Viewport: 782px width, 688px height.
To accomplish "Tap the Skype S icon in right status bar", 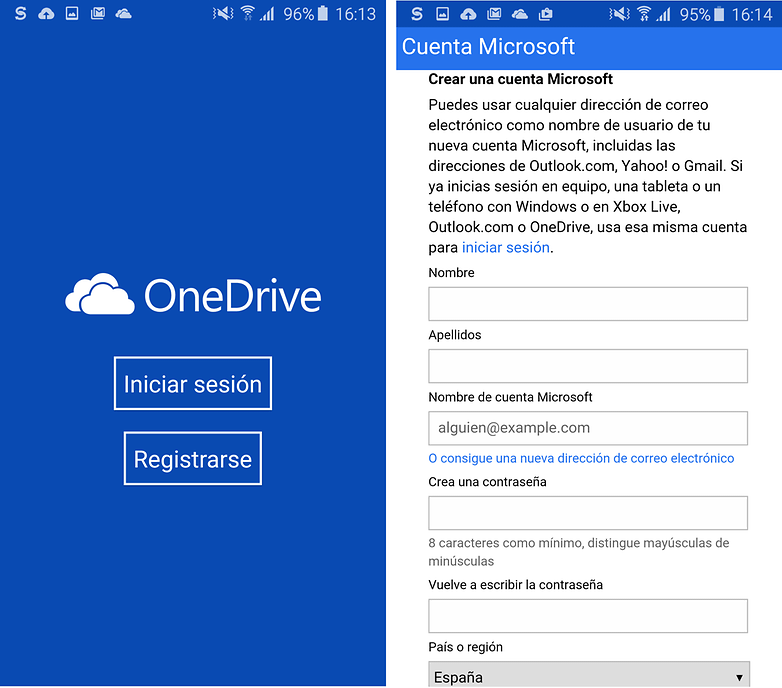I will (x=417, y=14).
